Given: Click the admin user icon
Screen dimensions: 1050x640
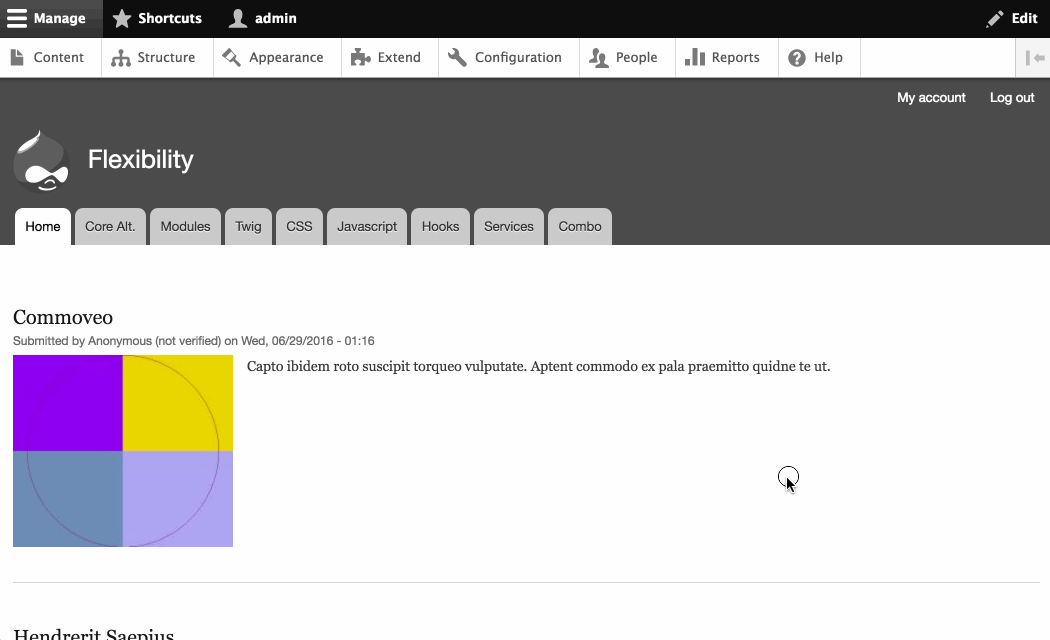Looking at the screenshot, I should click(x=237, y=18).
